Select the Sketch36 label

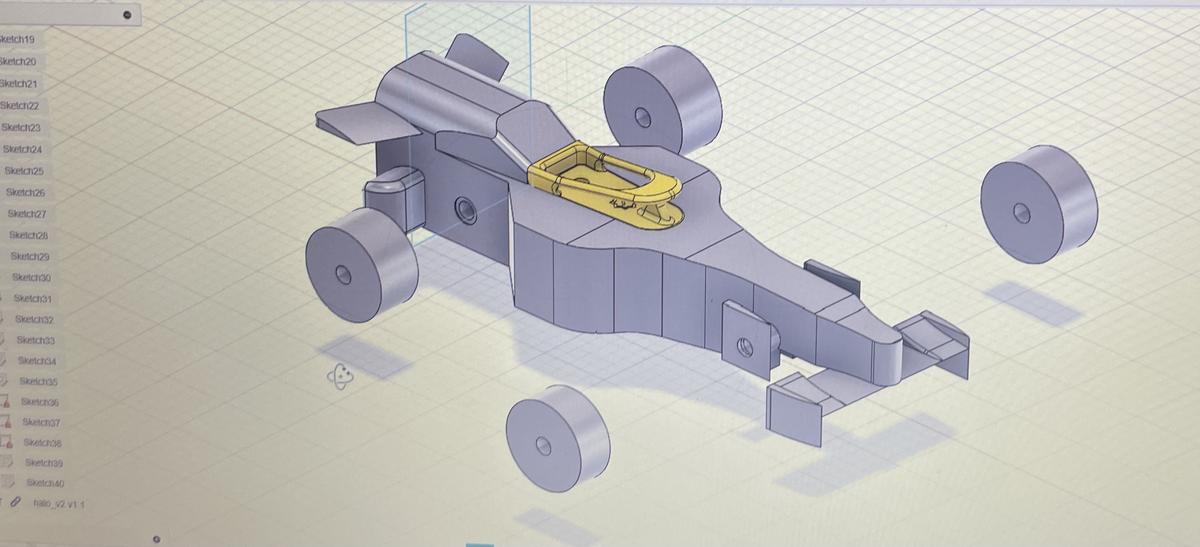click(40, 402)
